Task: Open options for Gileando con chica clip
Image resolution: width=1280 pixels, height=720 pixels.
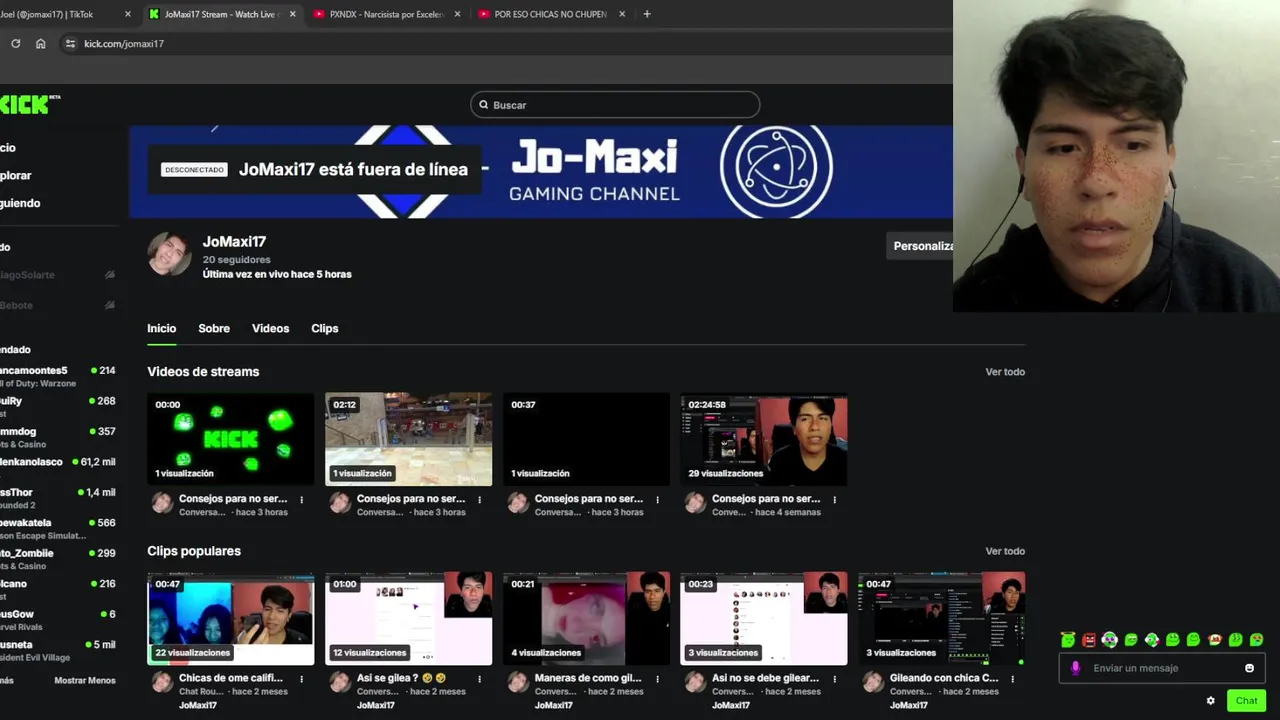Action: 1012,679
